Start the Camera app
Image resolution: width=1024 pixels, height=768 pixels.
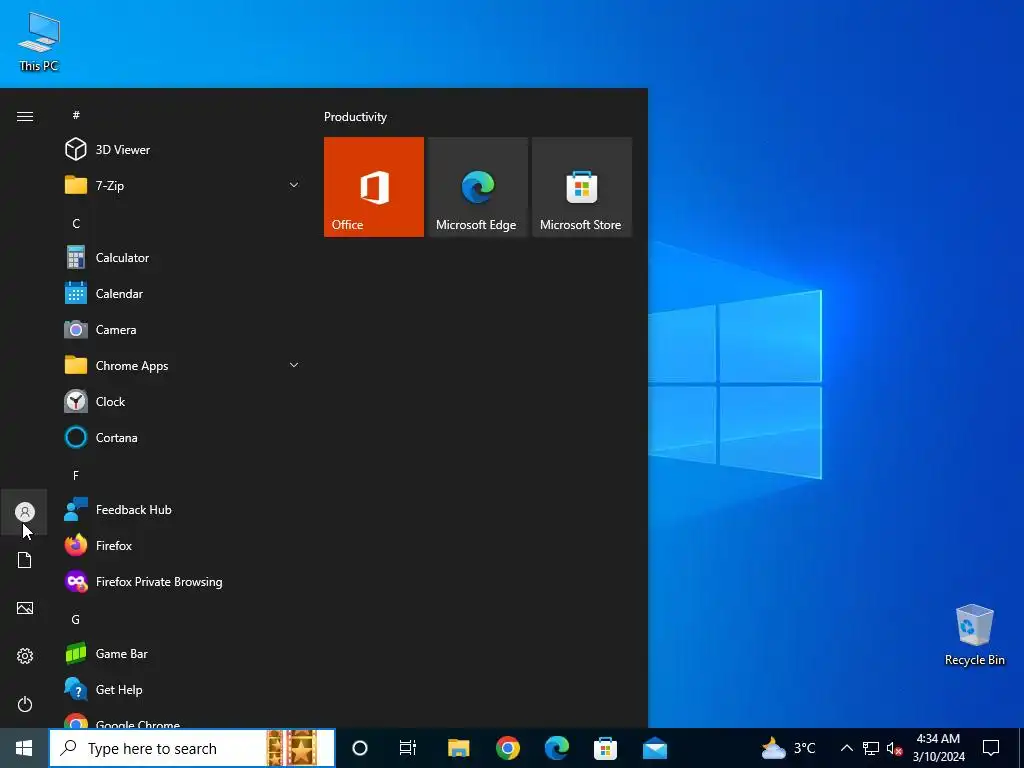click(182, 330)
